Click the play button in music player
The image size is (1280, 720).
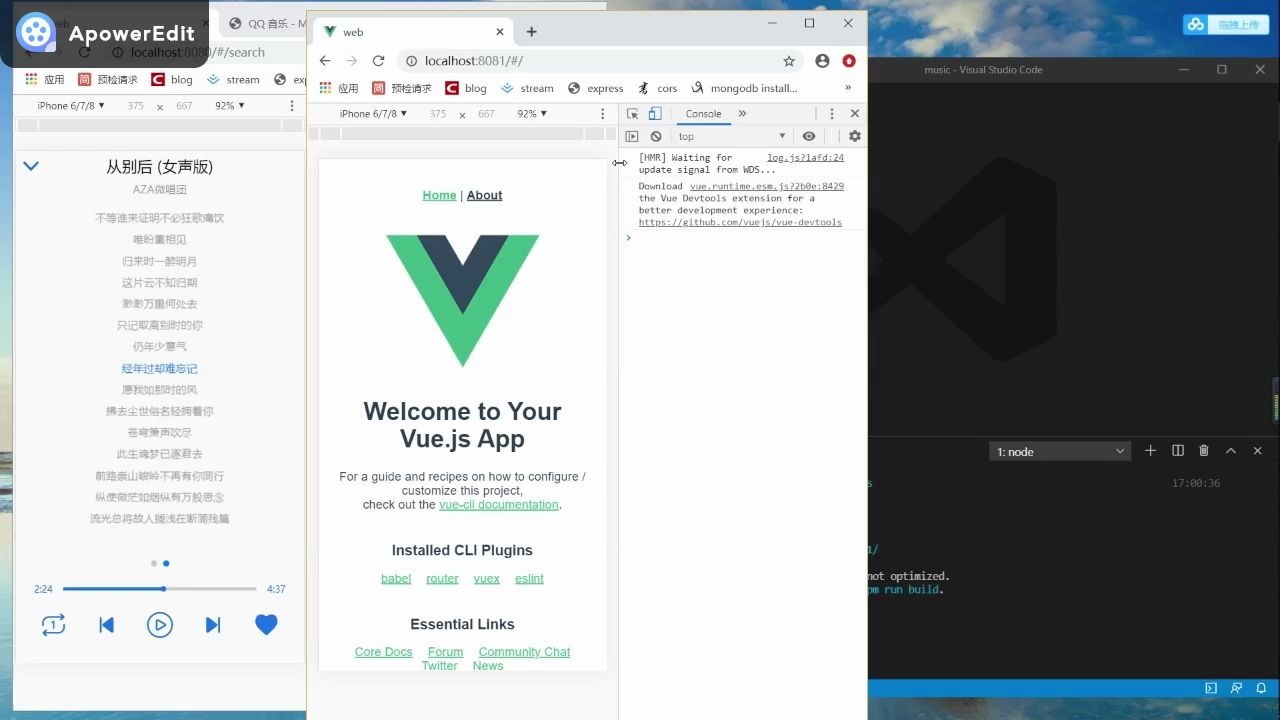[159, 625]
